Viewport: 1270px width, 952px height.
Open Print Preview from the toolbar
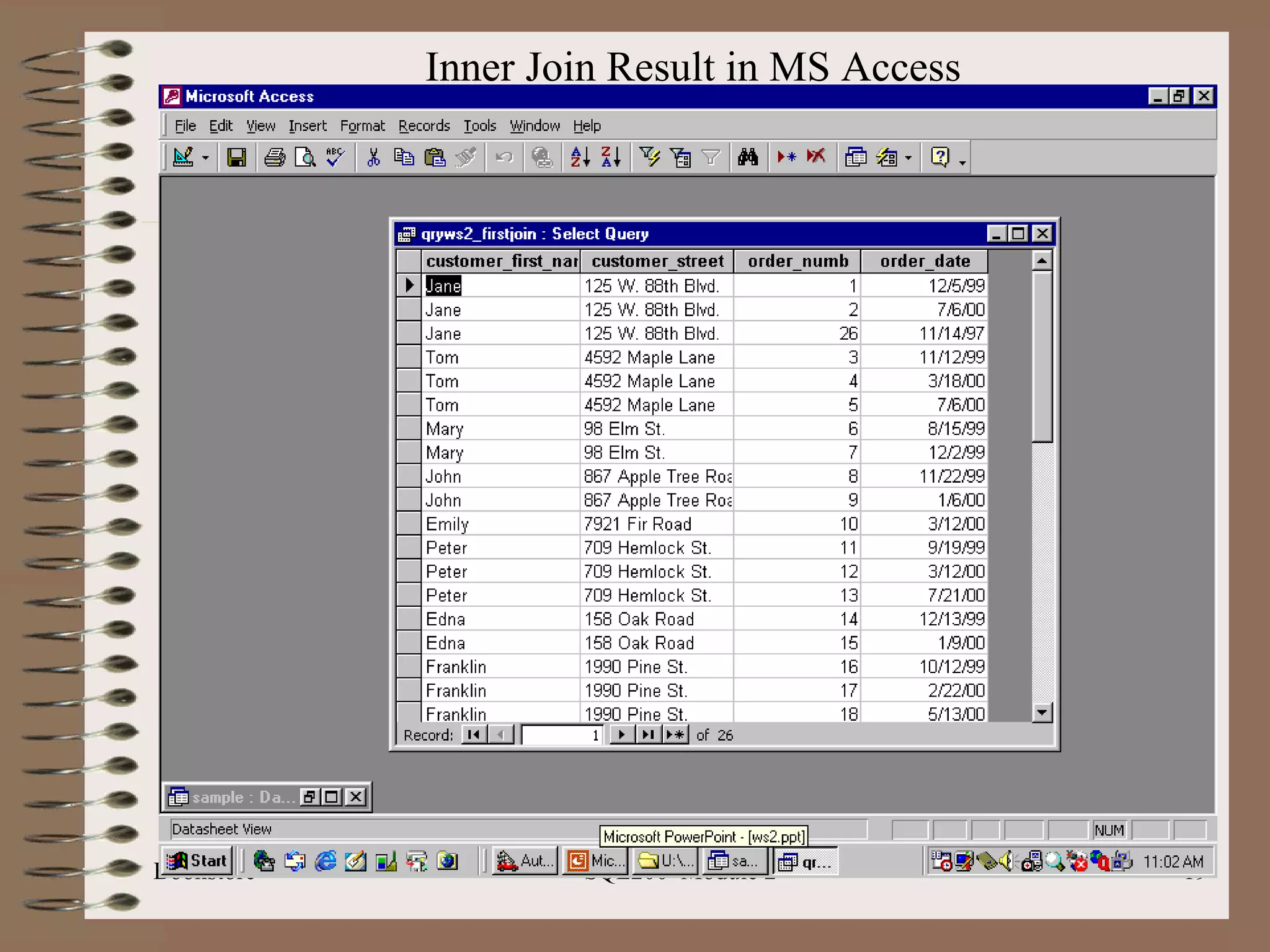pyautogui.click(x=304, y=157)
